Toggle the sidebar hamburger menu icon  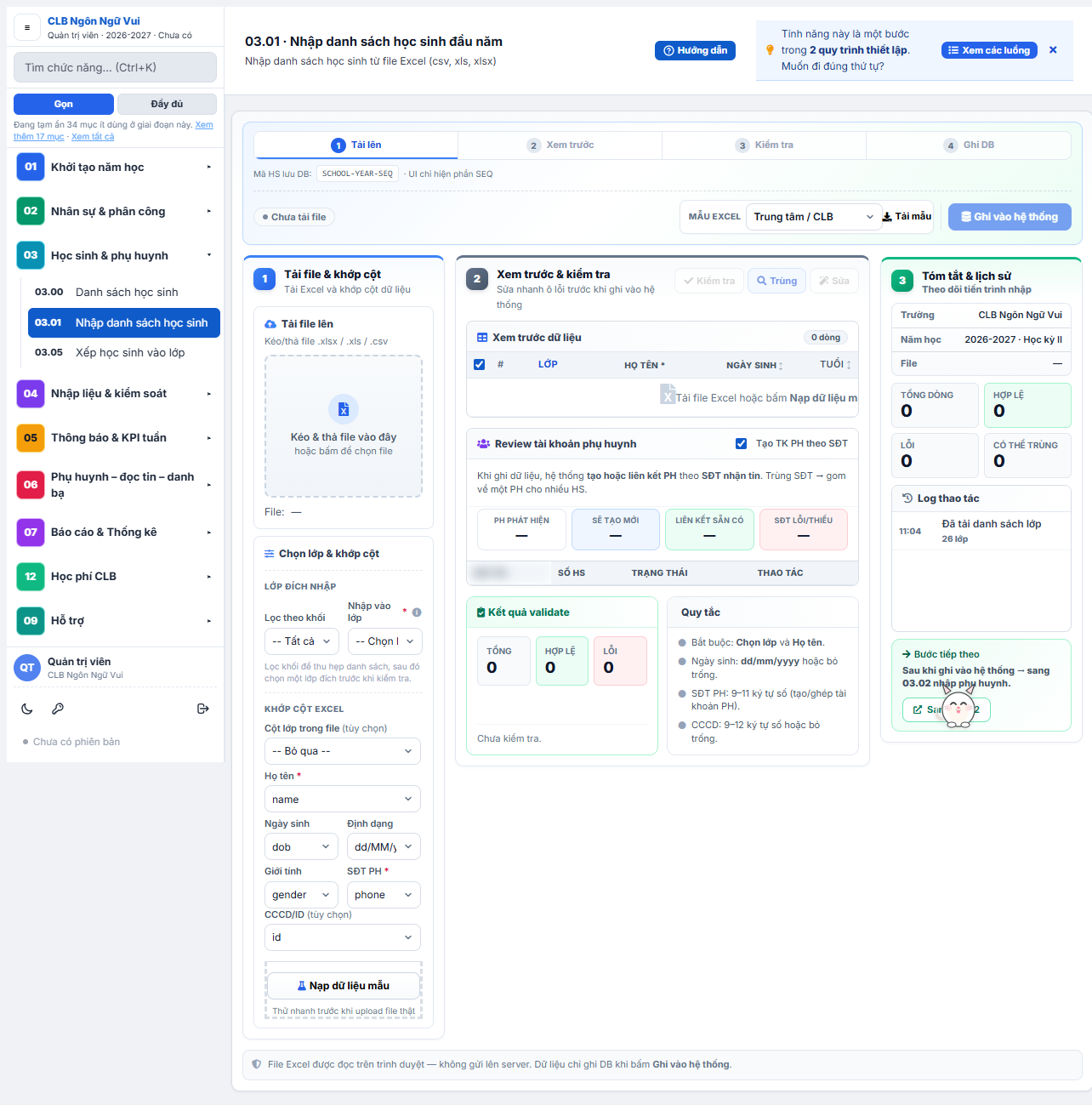click(27, 27)
